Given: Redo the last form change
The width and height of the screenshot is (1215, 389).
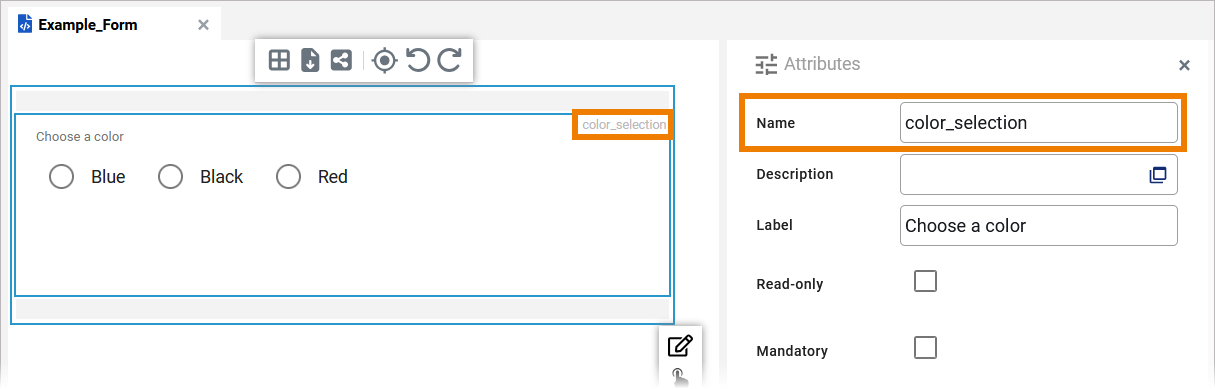Looking at the screenshot, I should (x=449, y=61).
